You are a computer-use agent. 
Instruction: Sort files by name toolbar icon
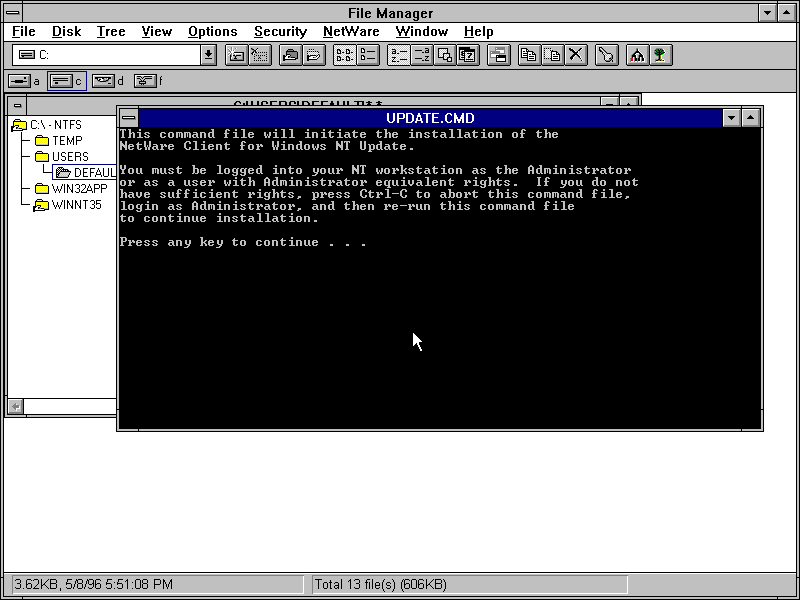pos(398,55)
